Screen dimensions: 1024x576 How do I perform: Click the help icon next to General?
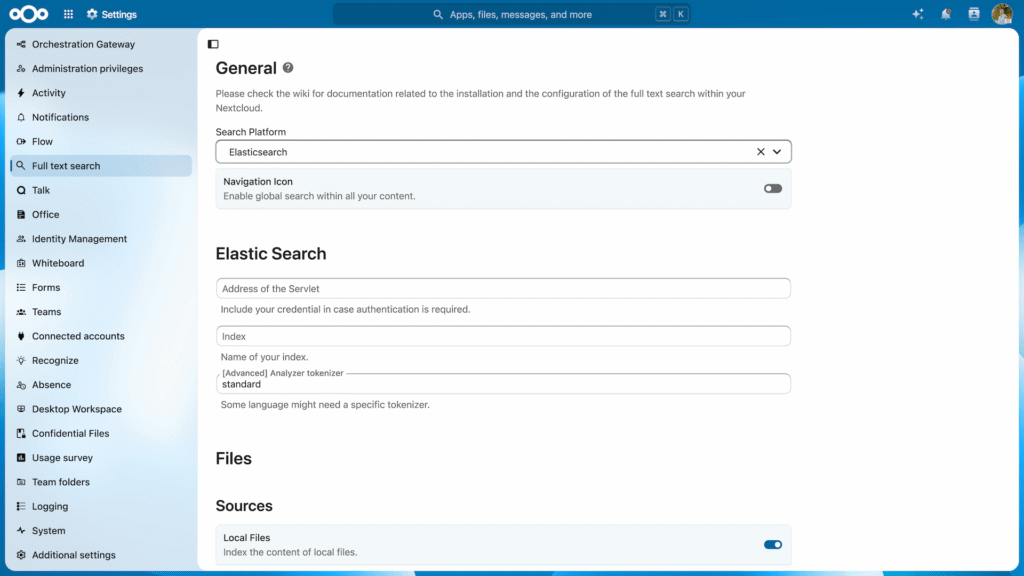pos(288,67)
